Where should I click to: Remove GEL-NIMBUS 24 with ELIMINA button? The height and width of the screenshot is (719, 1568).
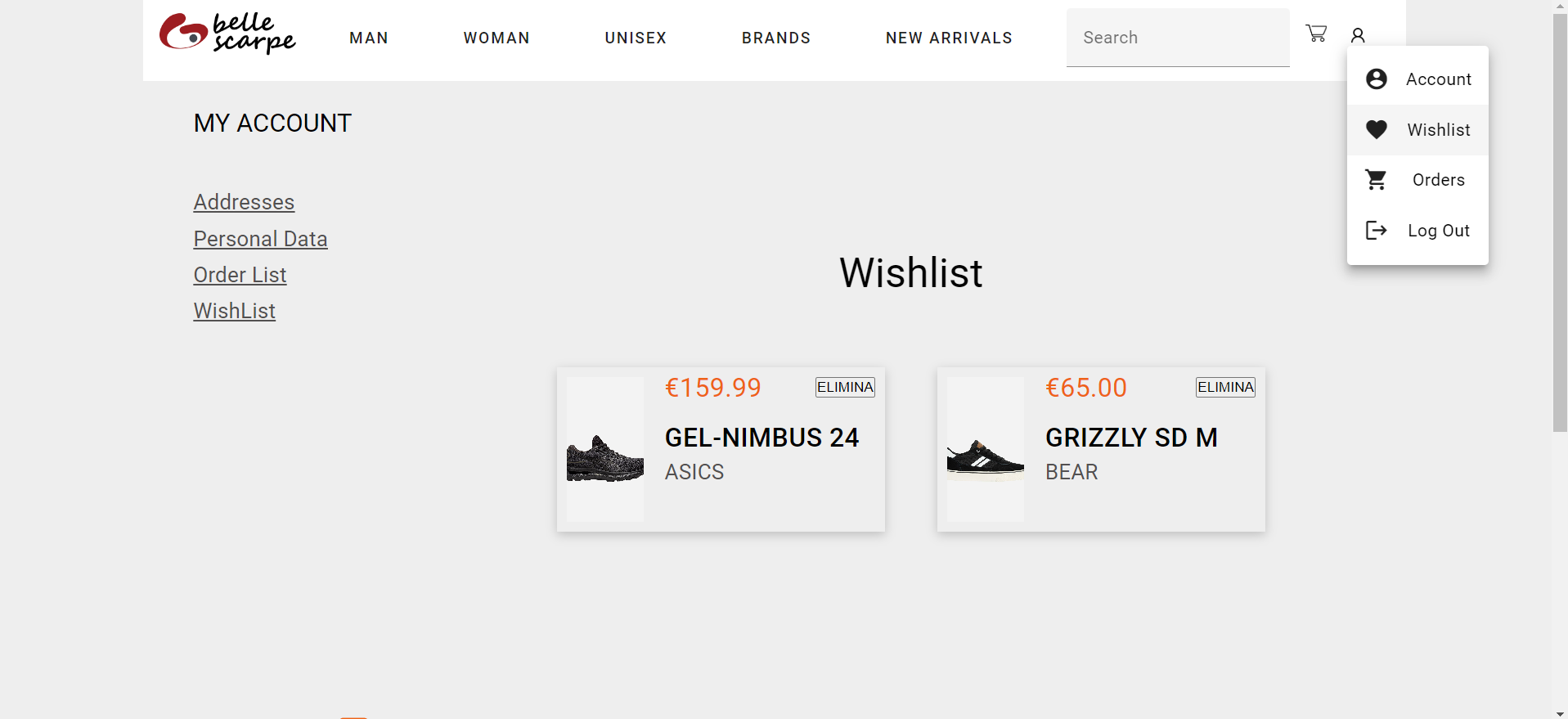[x=844, y=387]
